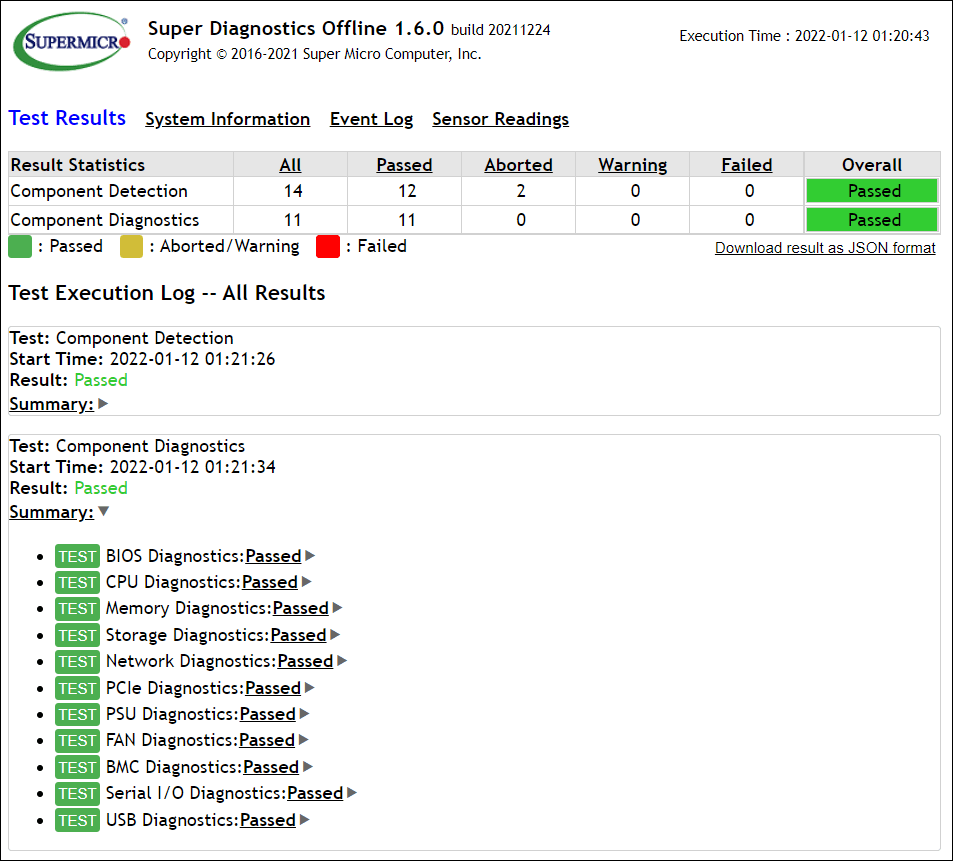Click the TEST badge beside BMC Diagnostics
The height and width of the screenshot is (861, 953).
click(77, 768)
